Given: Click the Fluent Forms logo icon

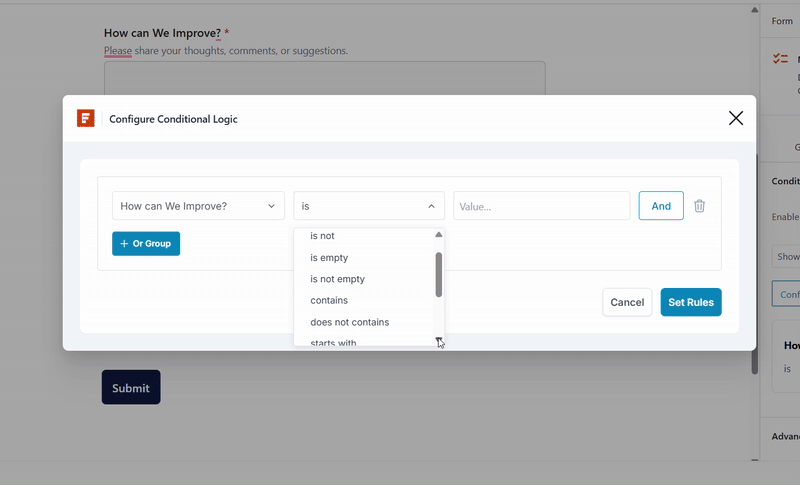Looking at the screenshot, I should coord(86,118).
